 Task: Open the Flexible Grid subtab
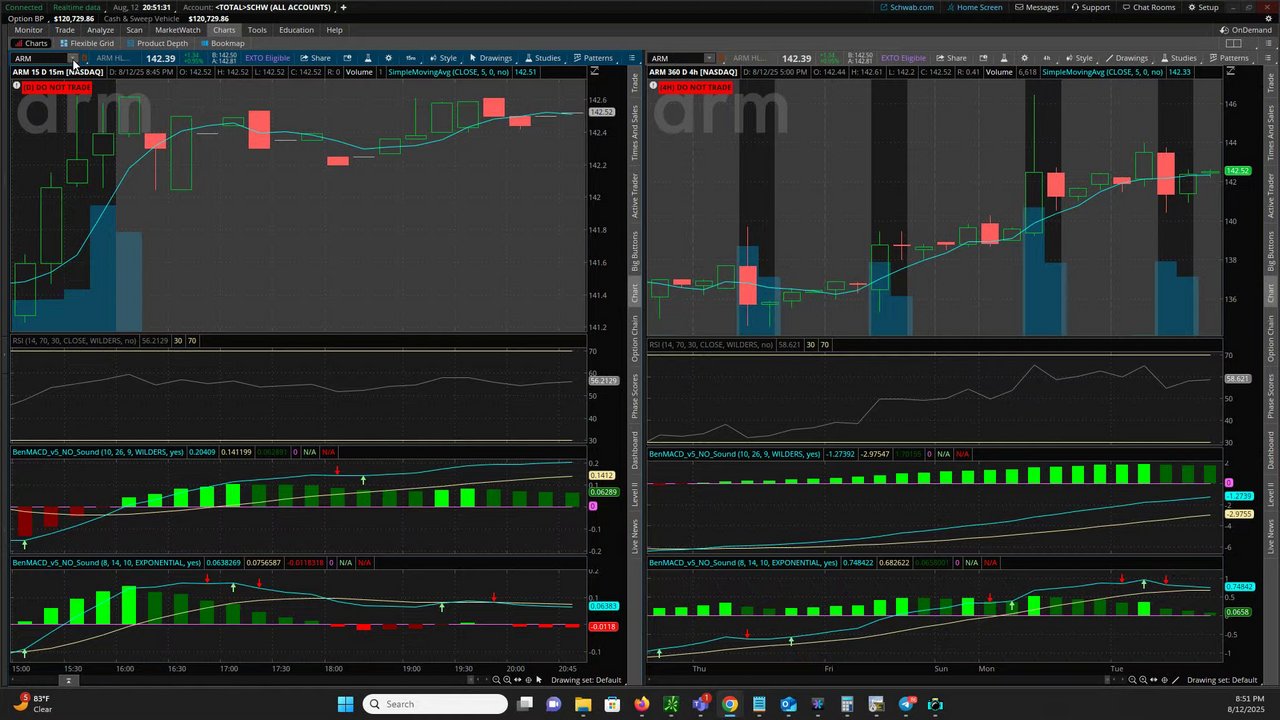[x=87, y=43]
